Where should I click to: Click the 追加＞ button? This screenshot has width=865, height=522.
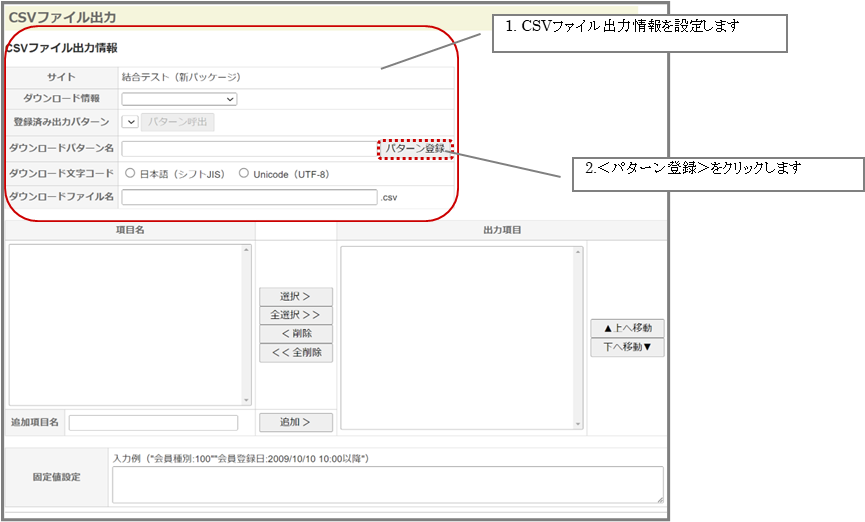pyautogui.click(x=295, y=422)
